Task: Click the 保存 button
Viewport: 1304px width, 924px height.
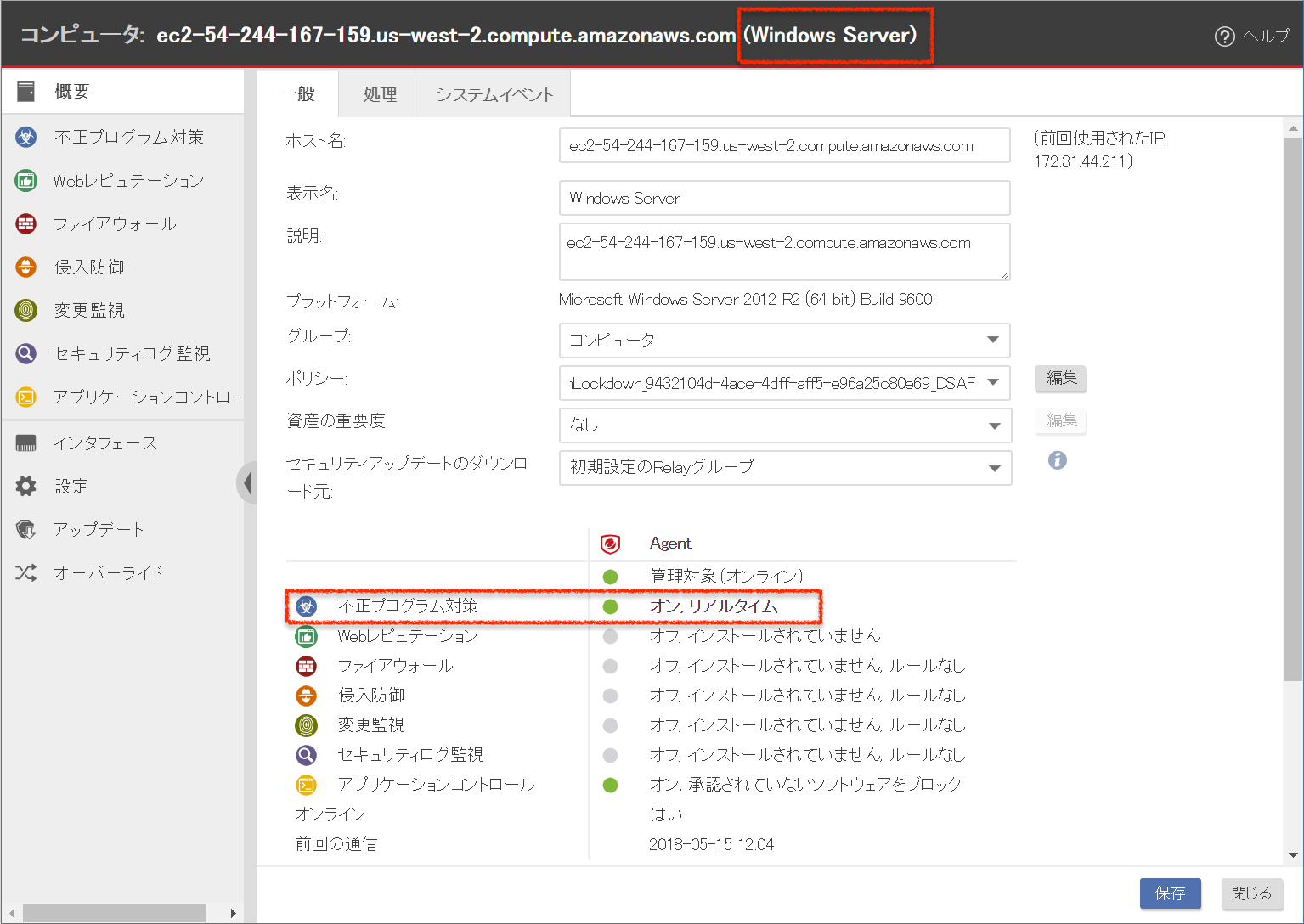Action: click(1170, 893)
